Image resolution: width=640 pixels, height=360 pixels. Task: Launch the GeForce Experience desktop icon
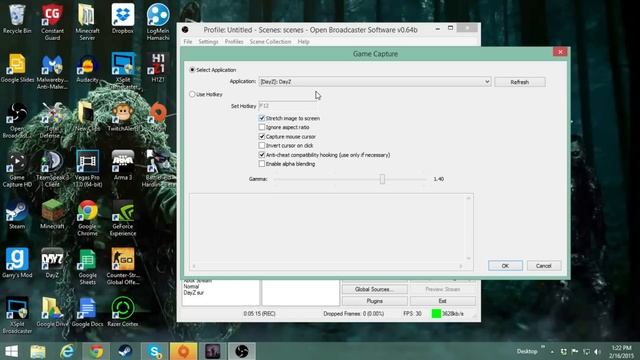[x=122, y=218]
